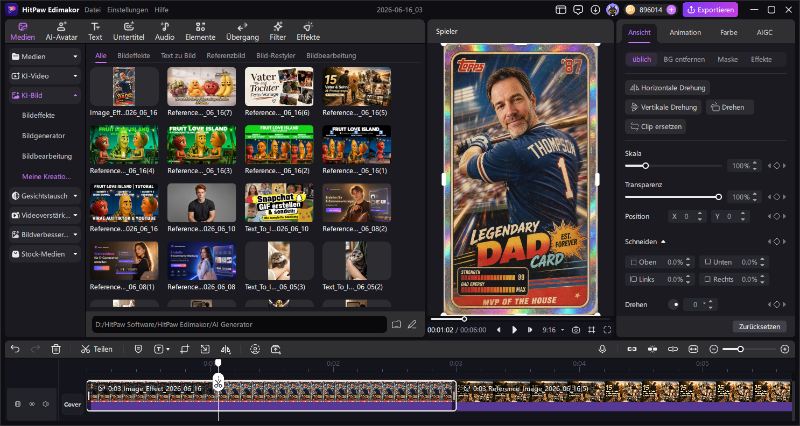
Task: Zoom out timeline with minus icon
Action: point(713,349)
